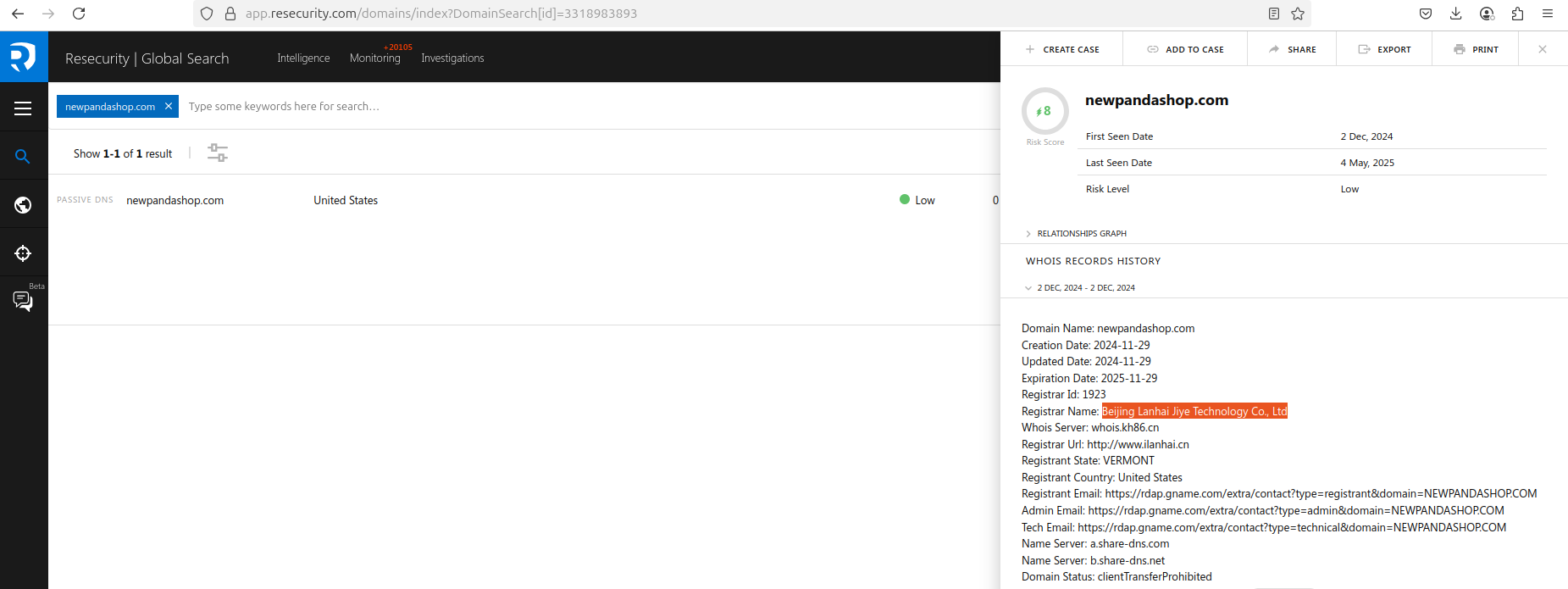Open the Firefox account icon
The image size is (1568, 589).
point(1487,14)
